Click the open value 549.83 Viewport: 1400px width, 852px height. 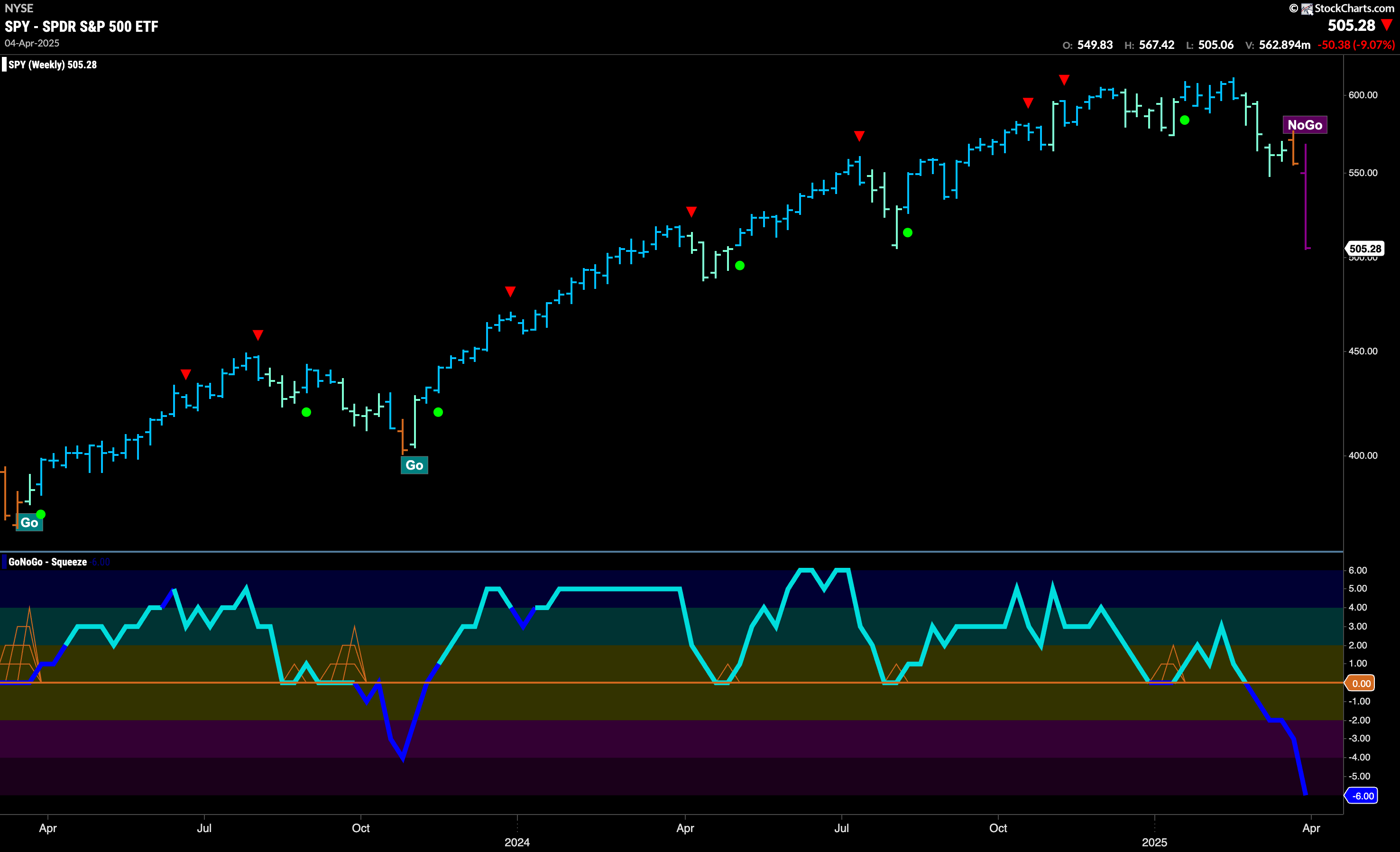[1095, 45]
